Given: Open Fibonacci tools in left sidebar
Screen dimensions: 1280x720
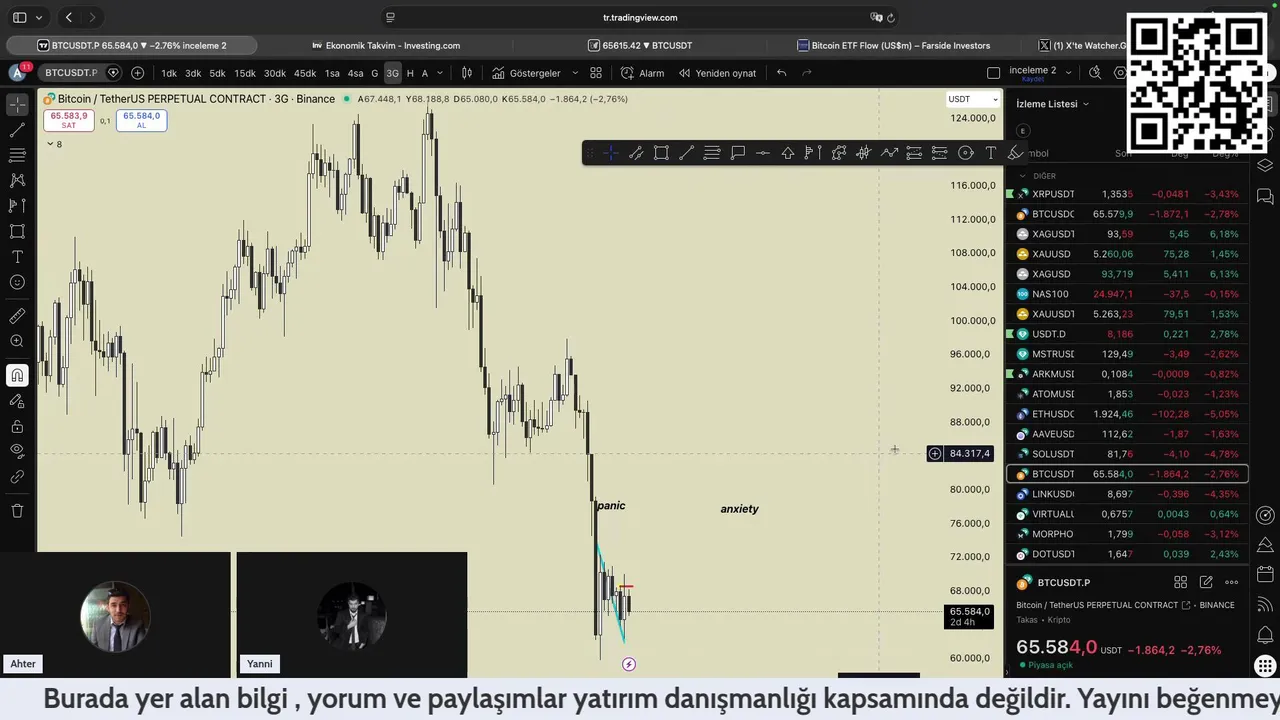Looking at the screenshot, I should pyautogui.click(x=17, y=155).
